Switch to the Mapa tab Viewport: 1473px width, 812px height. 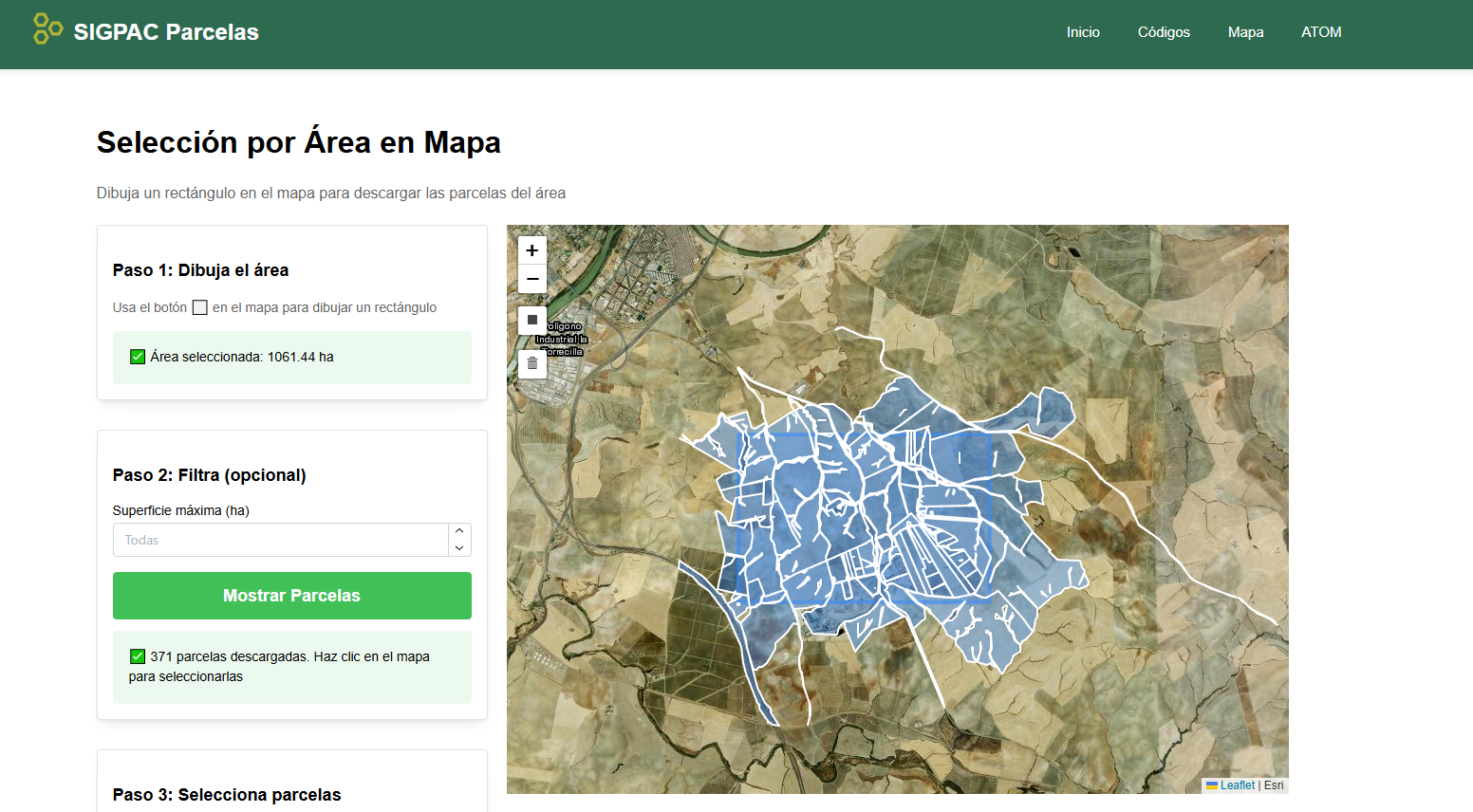[1245, 31]
